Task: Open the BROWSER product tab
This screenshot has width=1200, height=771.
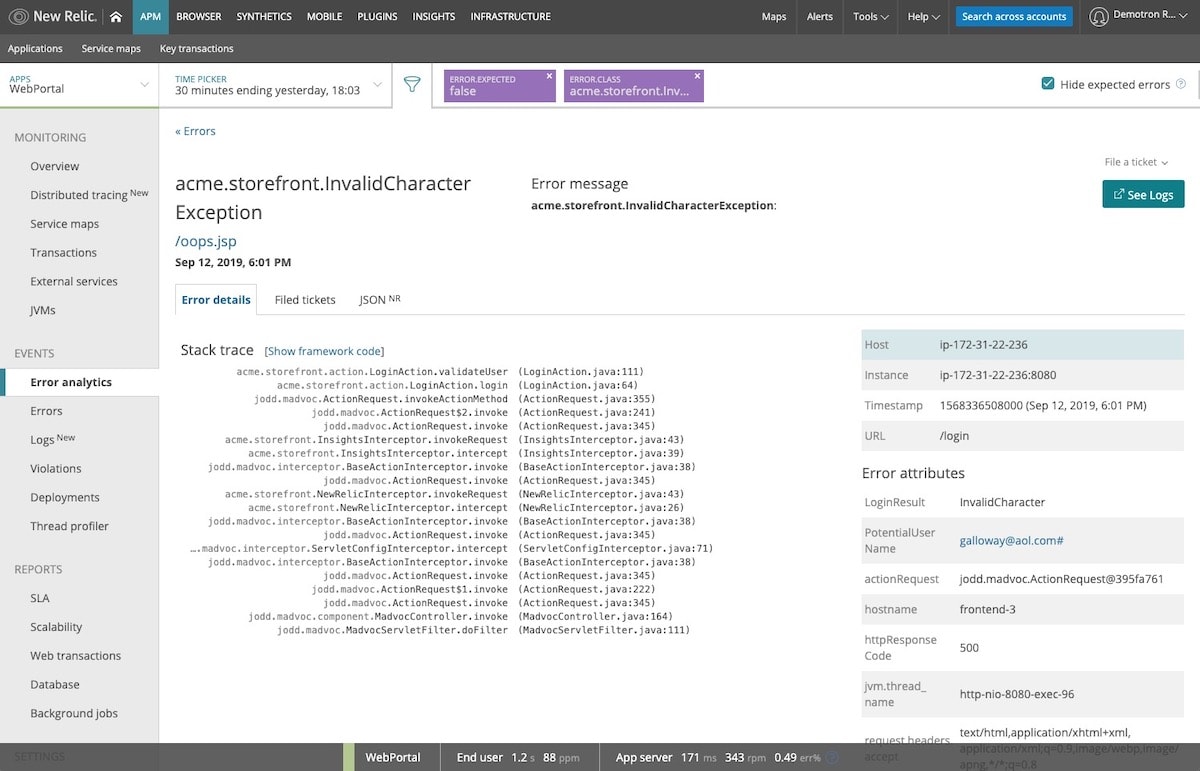Action: [x=199, y=17]
